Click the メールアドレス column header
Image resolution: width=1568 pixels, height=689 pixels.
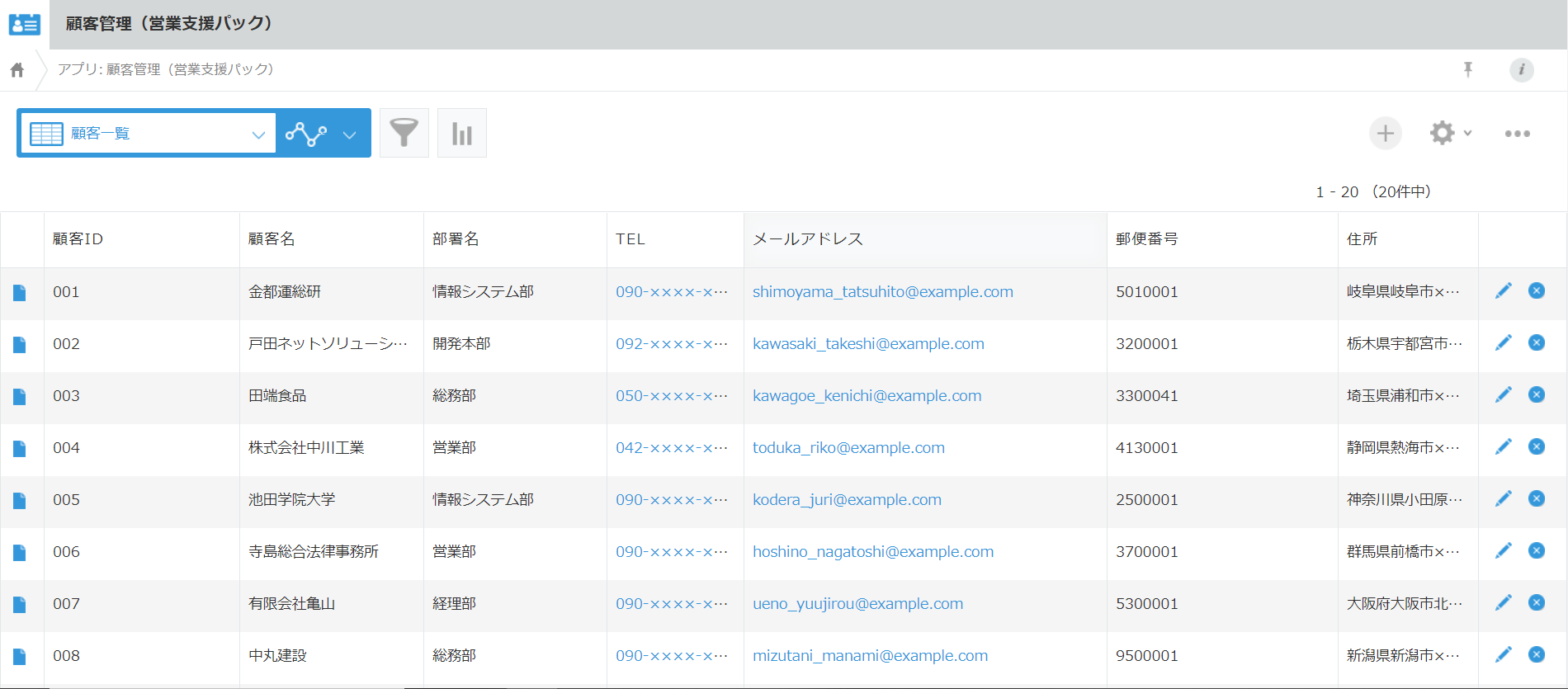pyautogui.click(x=807, y=239)
